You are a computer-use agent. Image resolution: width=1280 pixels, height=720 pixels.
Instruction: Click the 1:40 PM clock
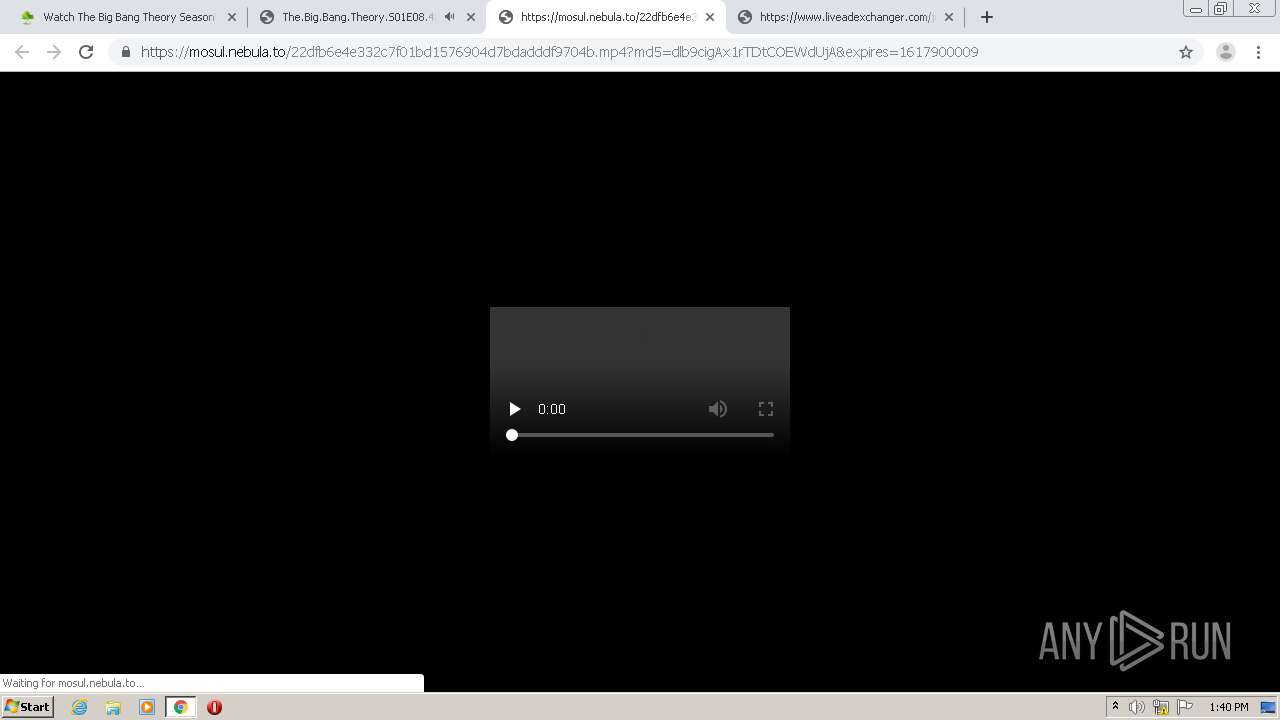1228,707
